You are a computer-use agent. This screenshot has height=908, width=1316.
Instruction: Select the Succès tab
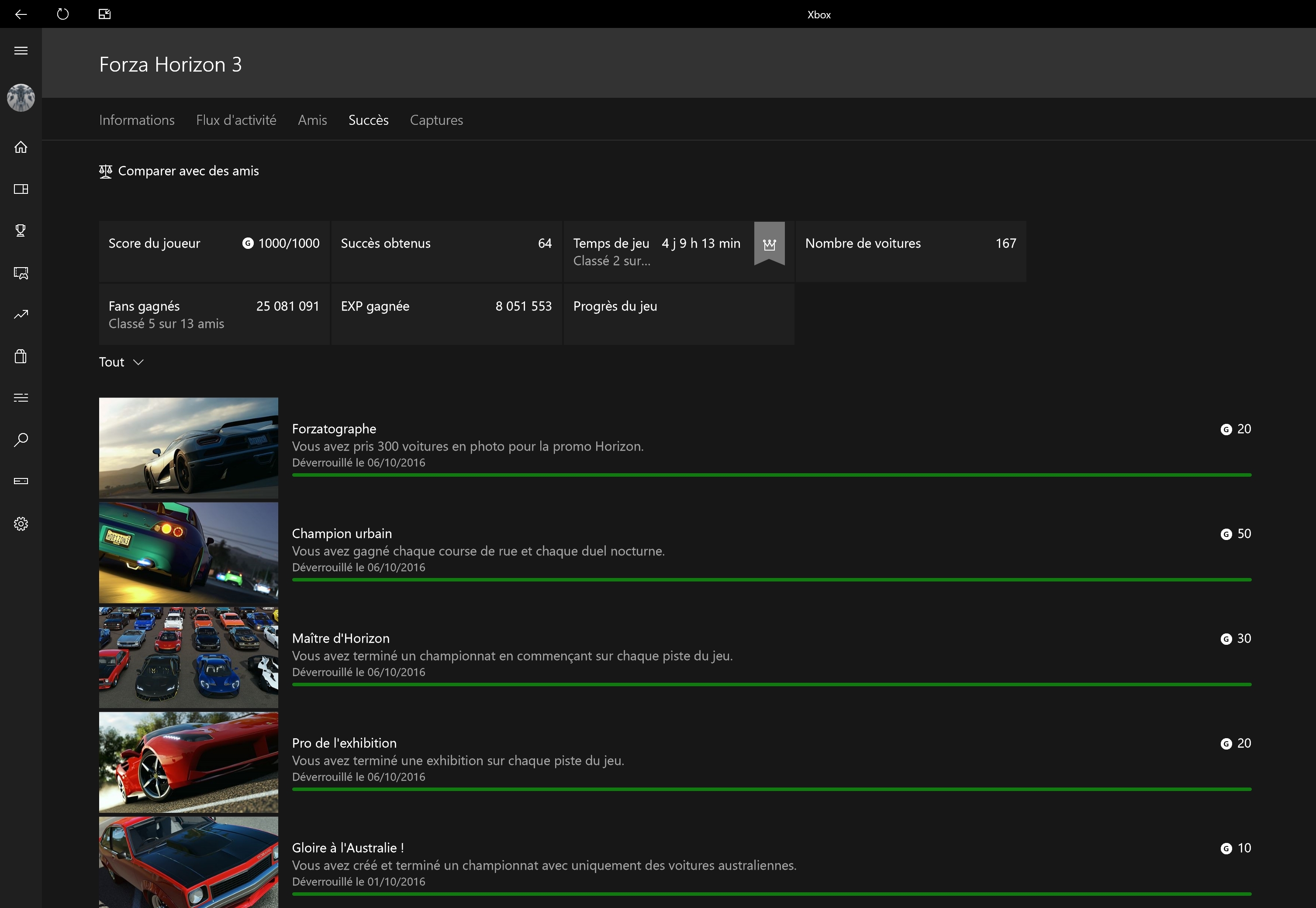click(x=368, y=120)
